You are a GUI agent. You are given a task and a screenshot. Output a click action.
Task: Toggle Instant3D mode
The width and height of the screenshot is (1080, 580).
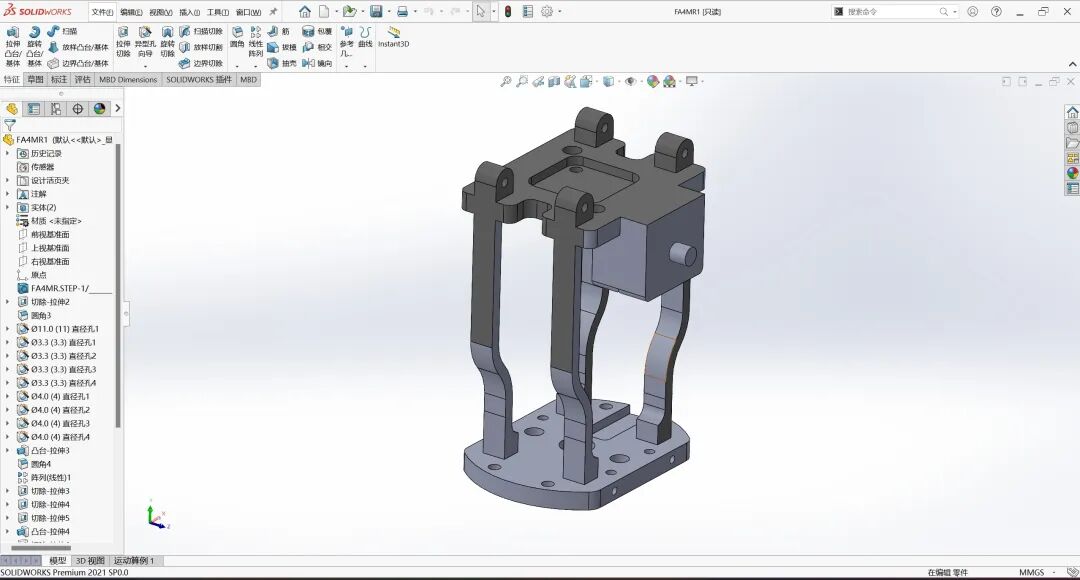tap(393, 37)
